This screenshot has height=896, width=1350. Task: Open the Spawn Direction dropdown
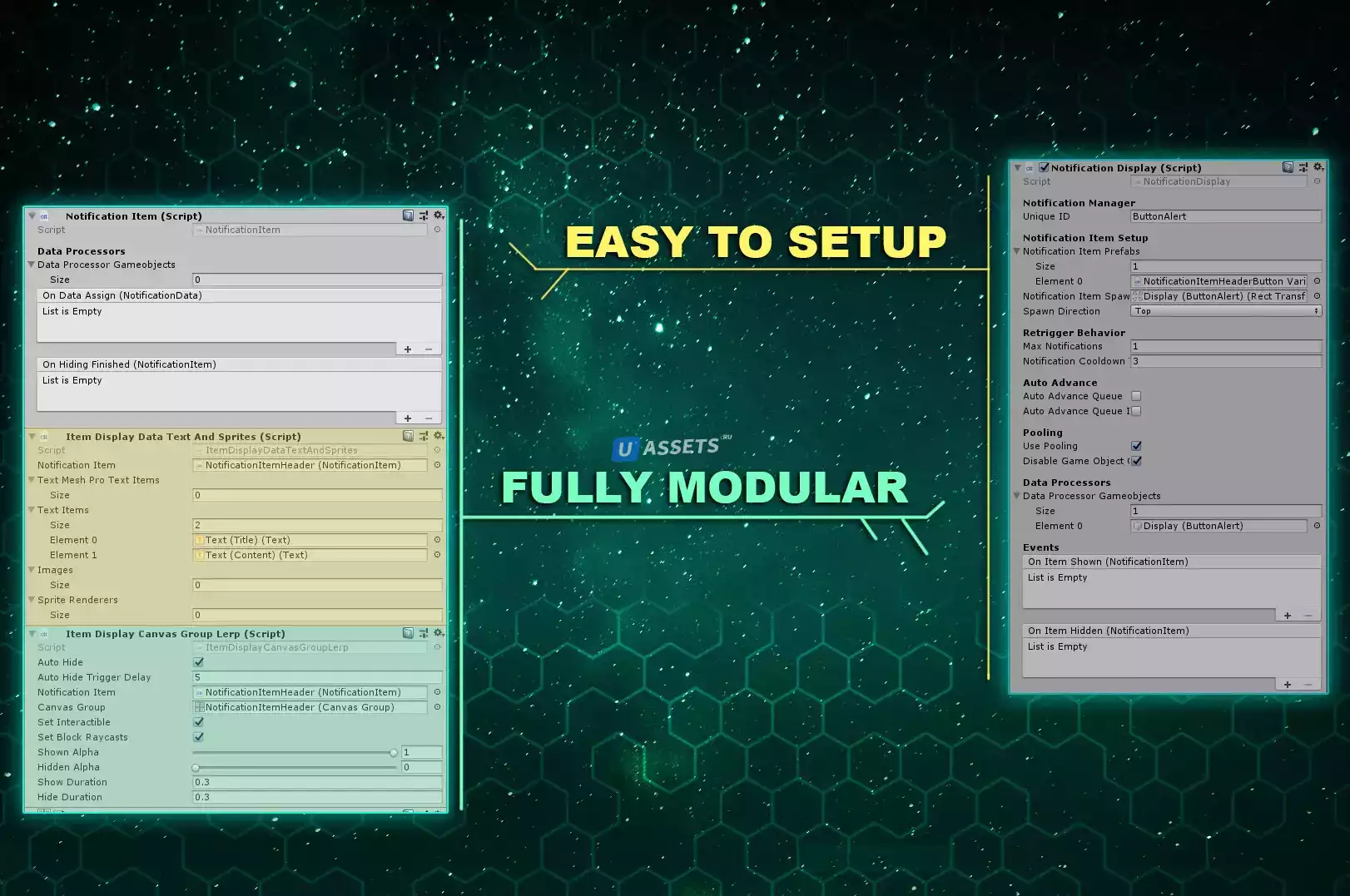pyautogui.click(x=1226, y=311)
